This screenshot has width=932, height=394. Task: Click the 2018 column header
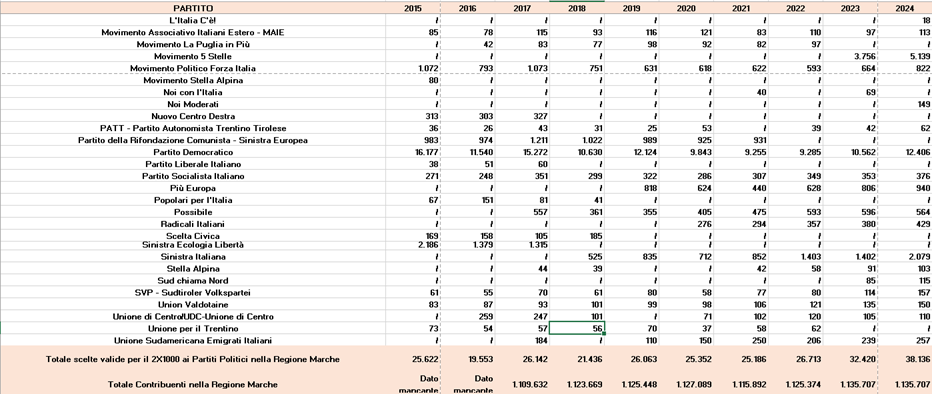click(577, 8)
